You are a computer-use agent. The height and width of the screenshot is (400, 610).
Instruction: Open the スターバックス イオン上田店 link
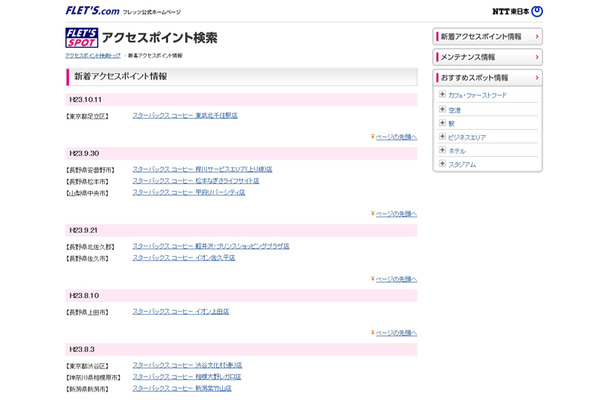(x=181, y=312)
